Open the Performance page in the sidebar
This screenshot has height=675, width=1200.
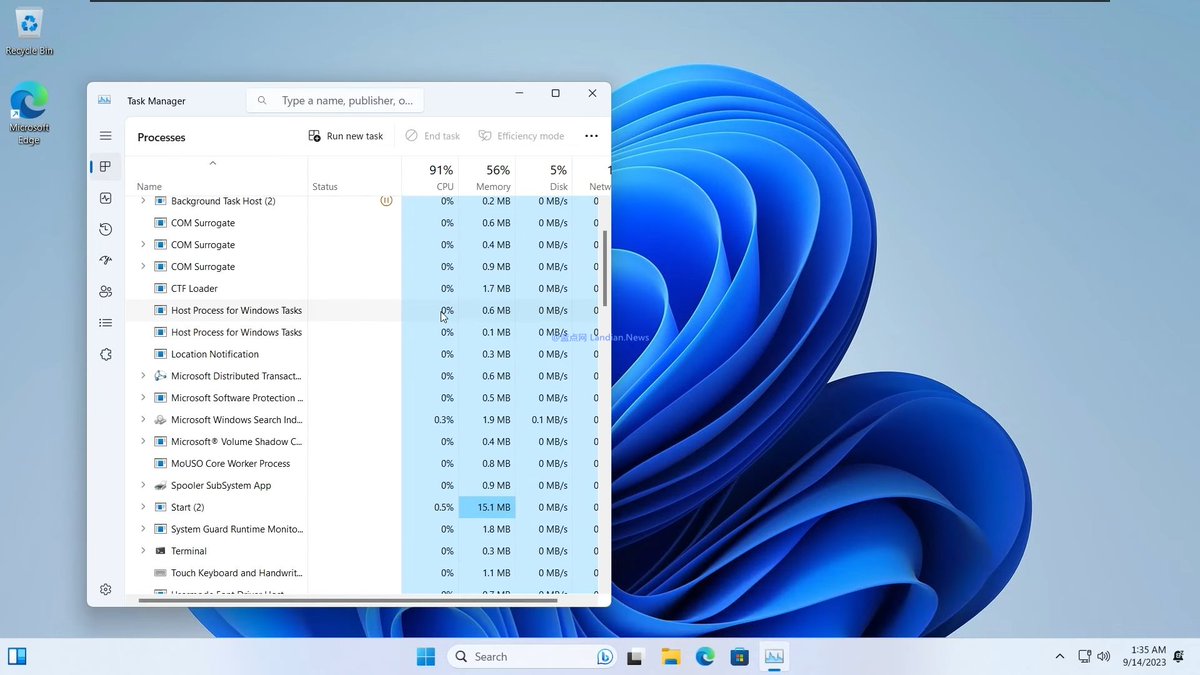[105, 198]
